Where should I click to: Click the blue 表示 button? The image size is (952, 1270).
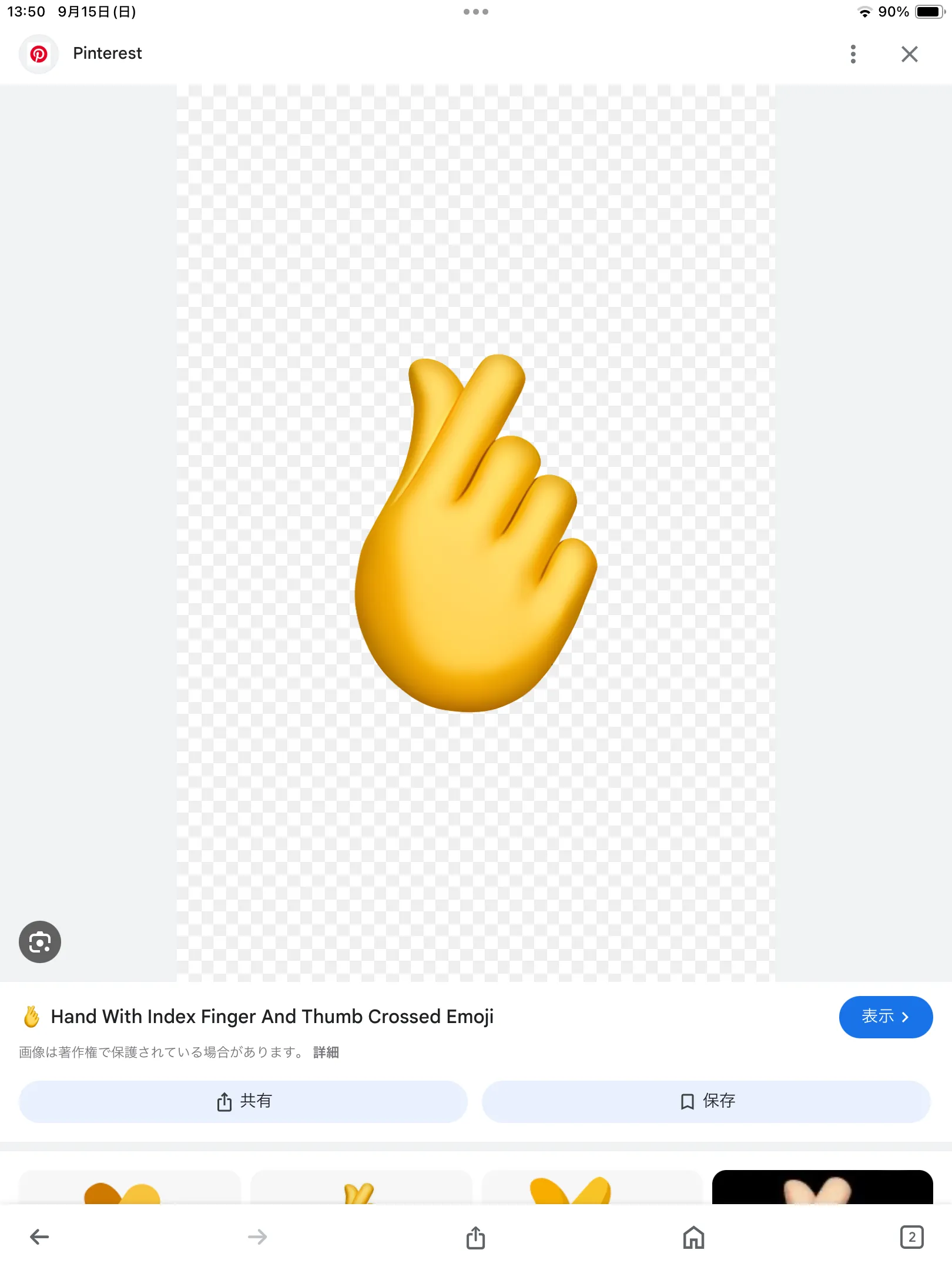pyautogui.click(x=886, y=1017)
